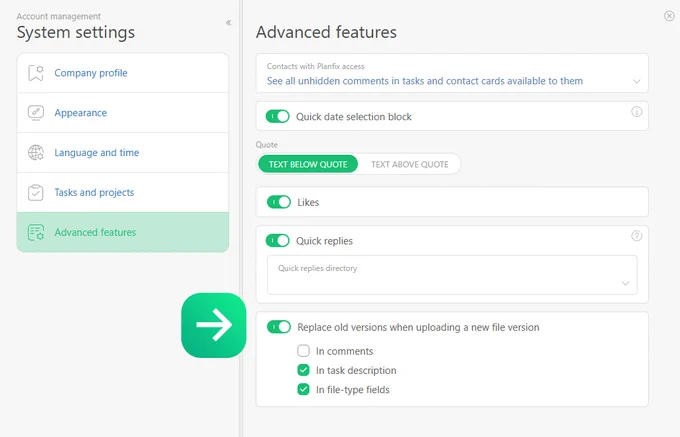The height and width of the screenshot is (437, 680).
Task: Select the Advanced features section
Action: [123, 232]
